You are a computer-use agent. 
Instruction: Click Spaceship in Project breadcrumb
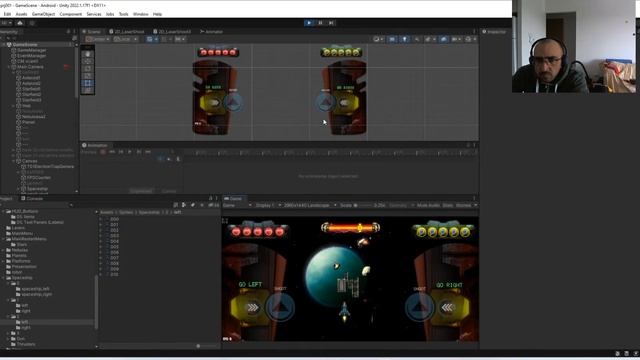click(149, 212)
